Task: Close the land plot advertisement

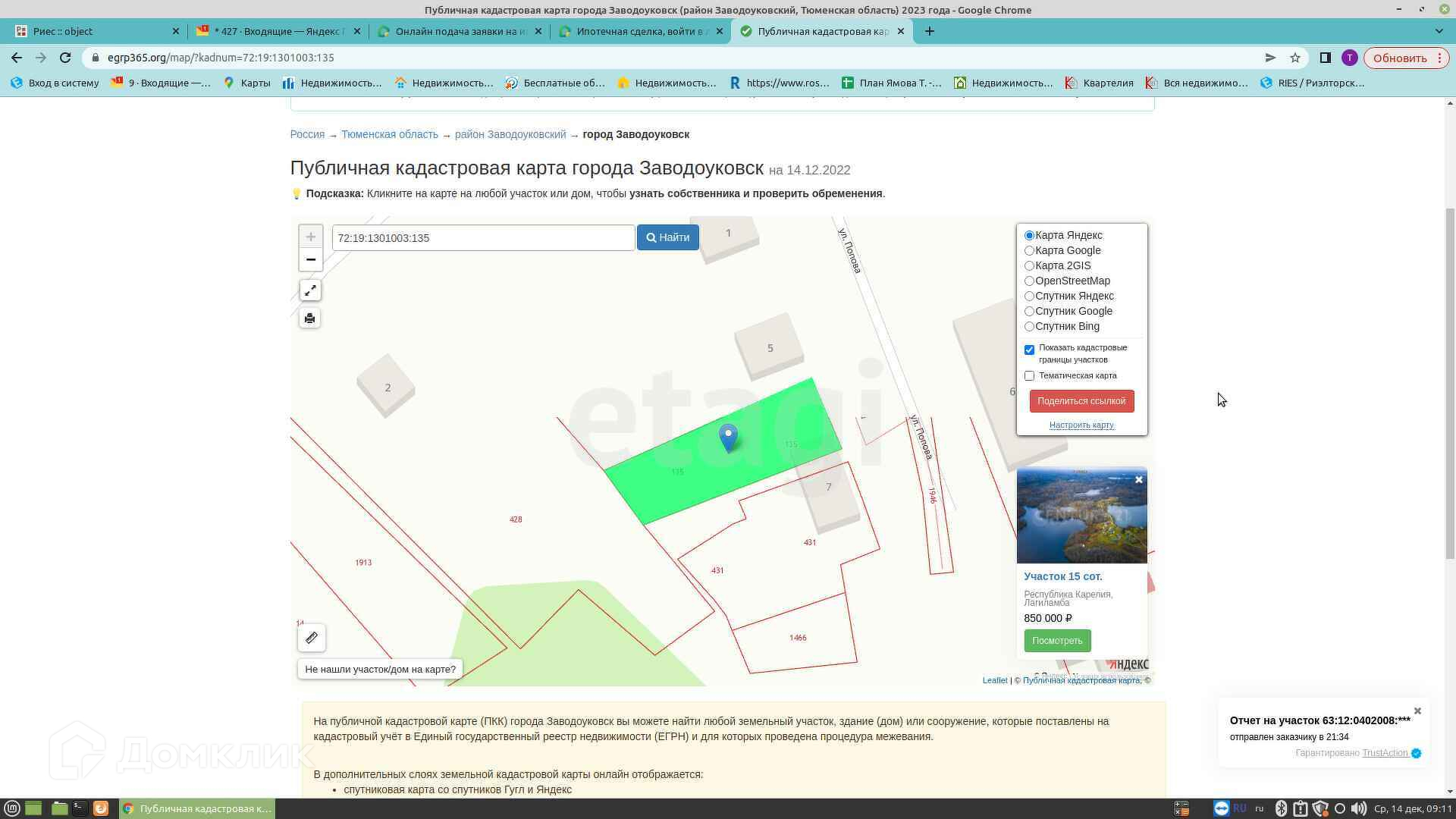Action: (x=1138, y=479)
